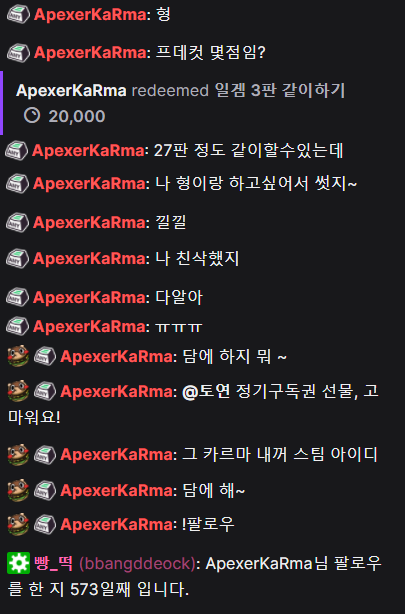The width and height of the screenshot is (405, 614).
Task: Click the '일겜 3판 같이하기' reward name
Action: [280, 90]
